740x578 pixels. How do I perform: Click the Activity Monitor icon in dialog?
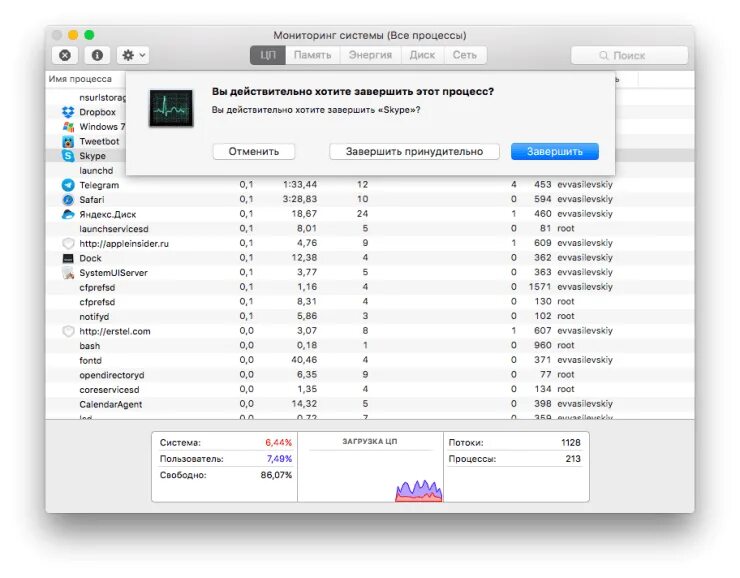click(x=171, y=108)
